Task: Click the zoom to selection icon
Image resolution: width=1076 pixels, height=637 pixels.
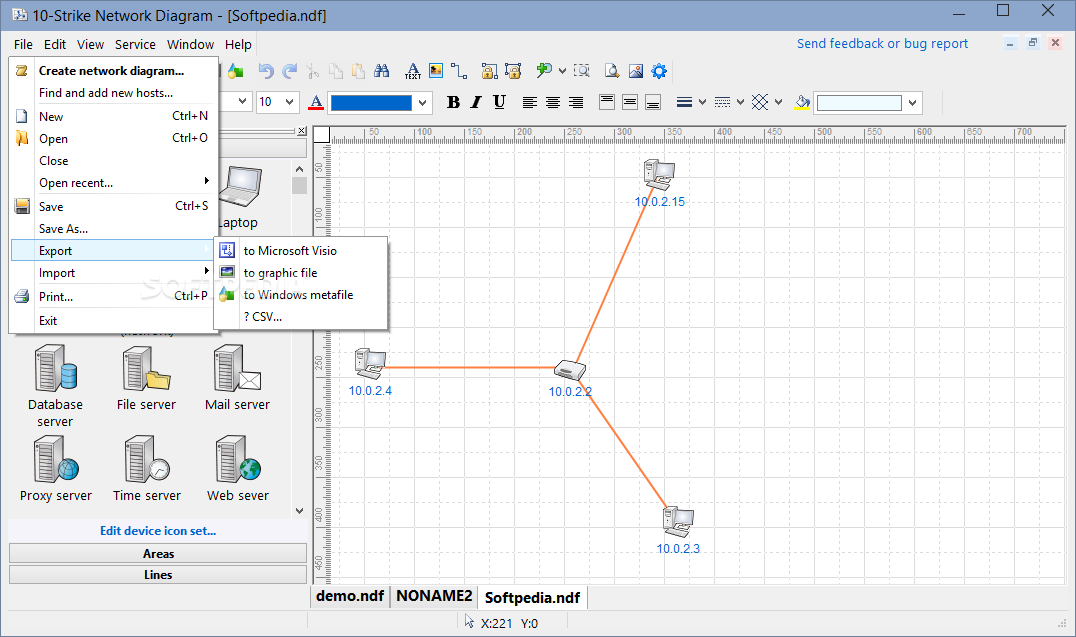Action: coord(582,71)
